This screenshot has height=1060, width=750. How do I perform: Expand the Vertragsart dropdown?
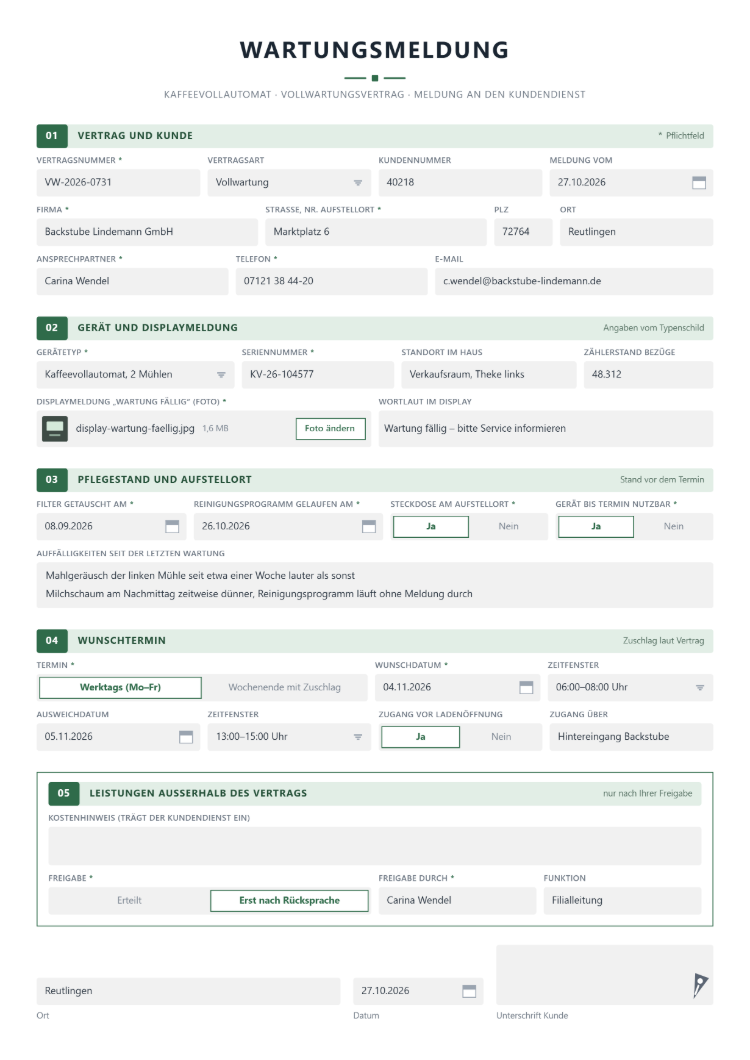click(358, 183)
